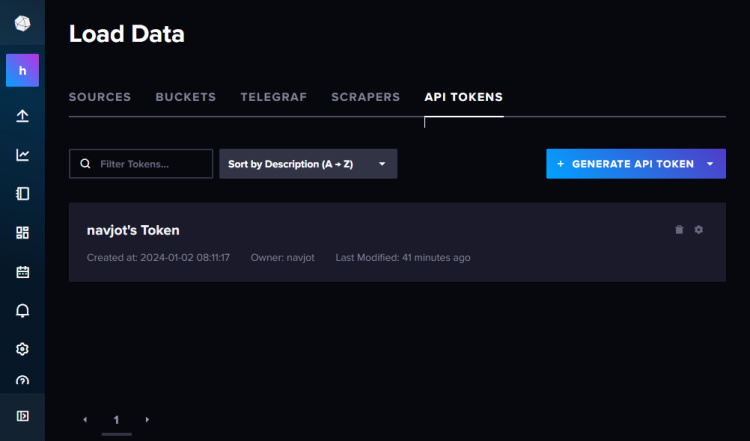The image size is (750, 441).
Task: Click the Filter Tokens search field
Action: click(x=141, y=164)
